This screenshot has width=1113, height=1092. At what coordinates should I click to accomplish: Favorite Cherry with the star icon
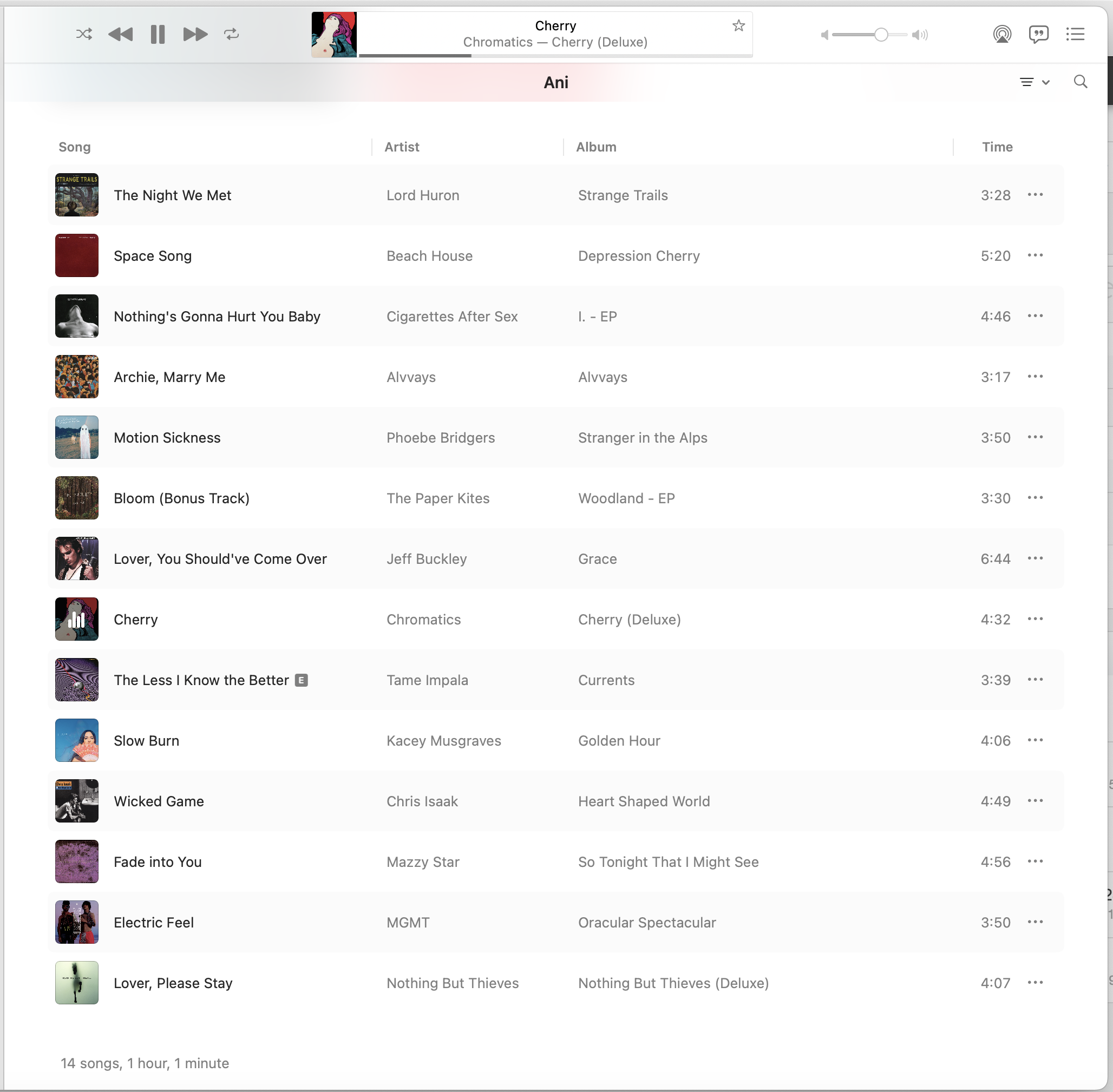738,25
